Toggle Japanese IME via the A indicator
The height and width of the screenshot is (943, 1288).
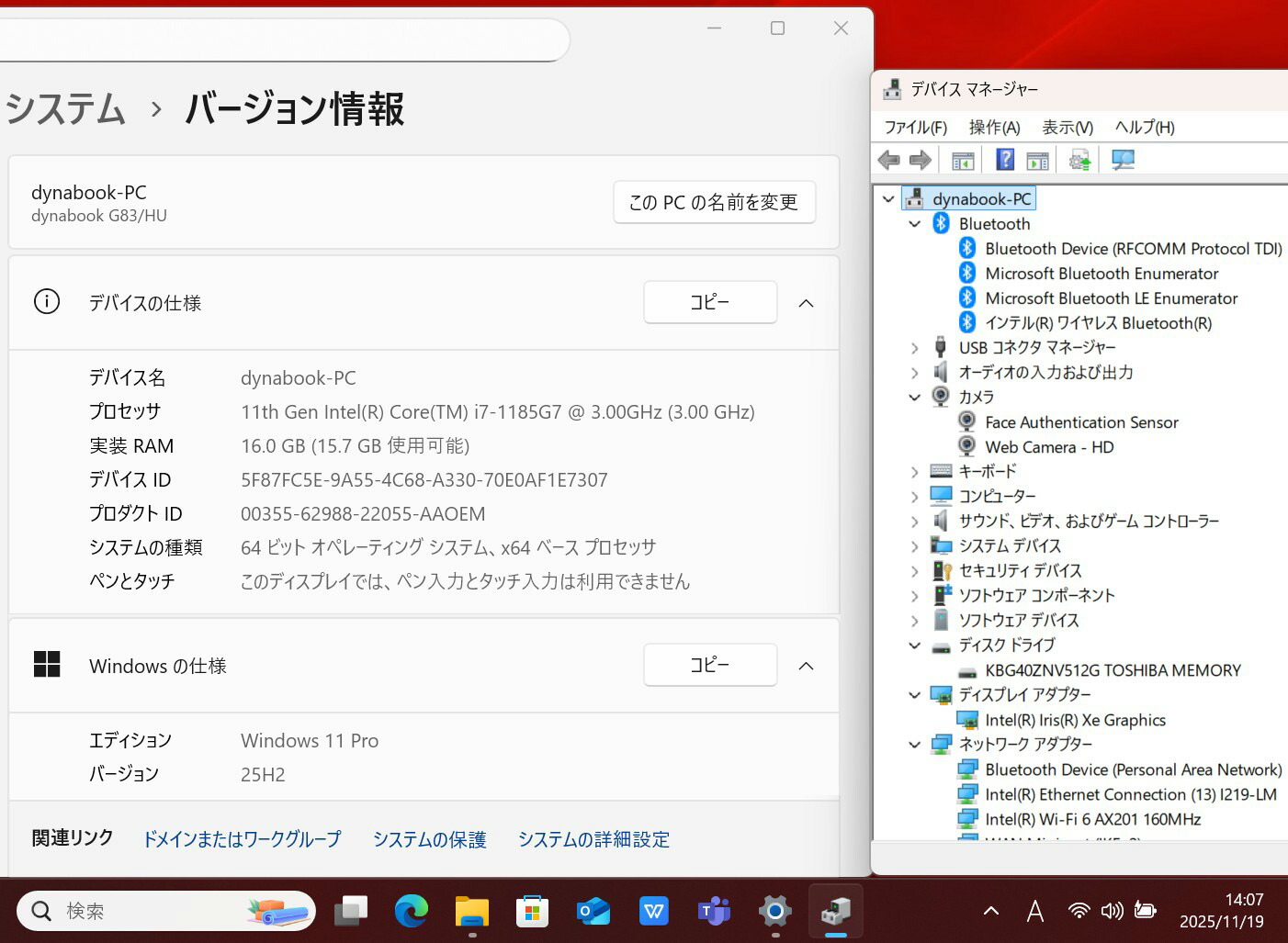1034,911
